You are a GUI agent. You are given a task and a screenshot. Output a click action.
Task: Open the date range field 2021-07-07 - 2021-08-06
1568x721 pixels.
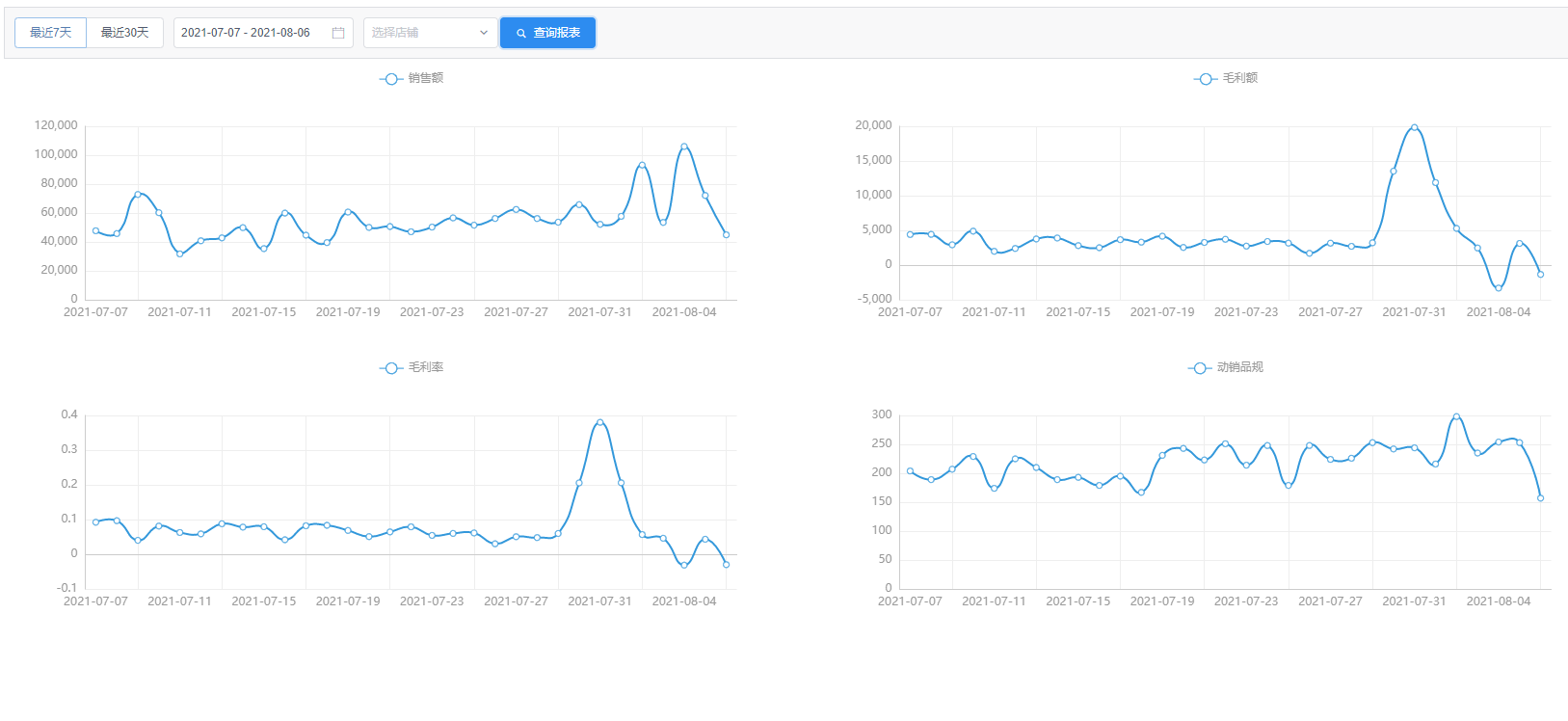pos(263,33)
